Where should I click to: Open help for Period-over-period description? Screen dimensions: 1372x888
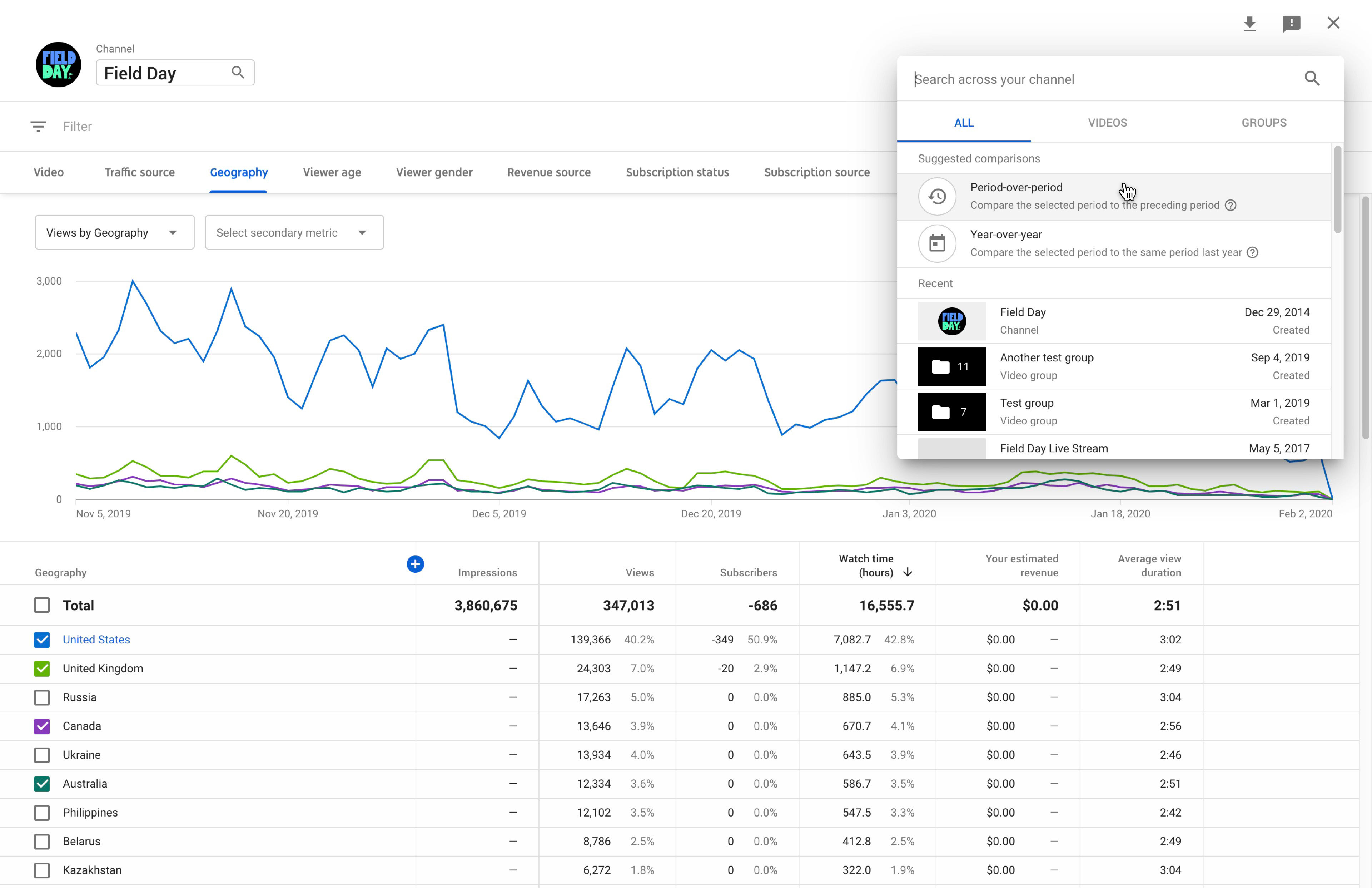click(x=1230, y=205)
